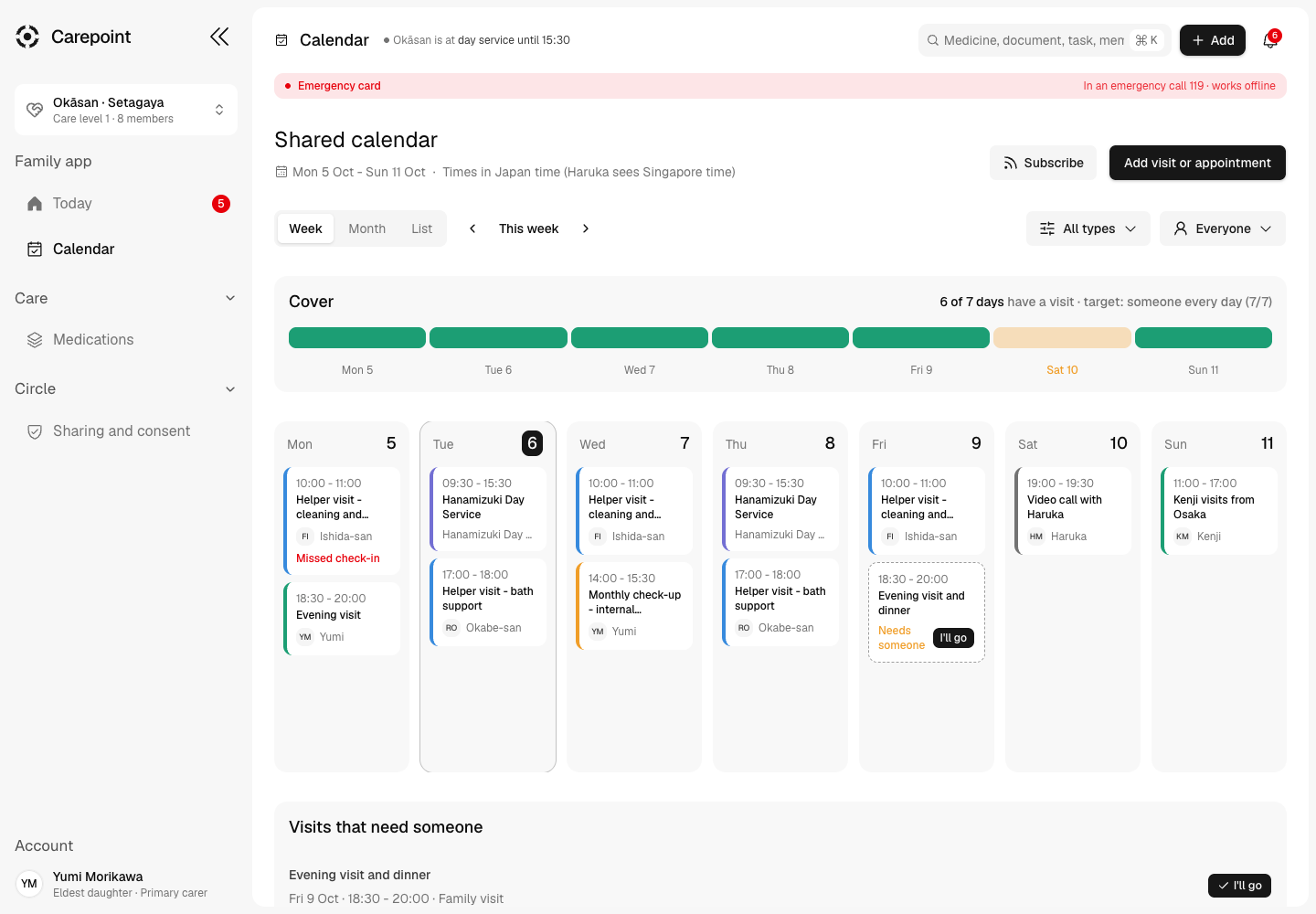Select Calendar in the sidebar
This screenshot has width=1316, height=914.
tap(126, 250)
